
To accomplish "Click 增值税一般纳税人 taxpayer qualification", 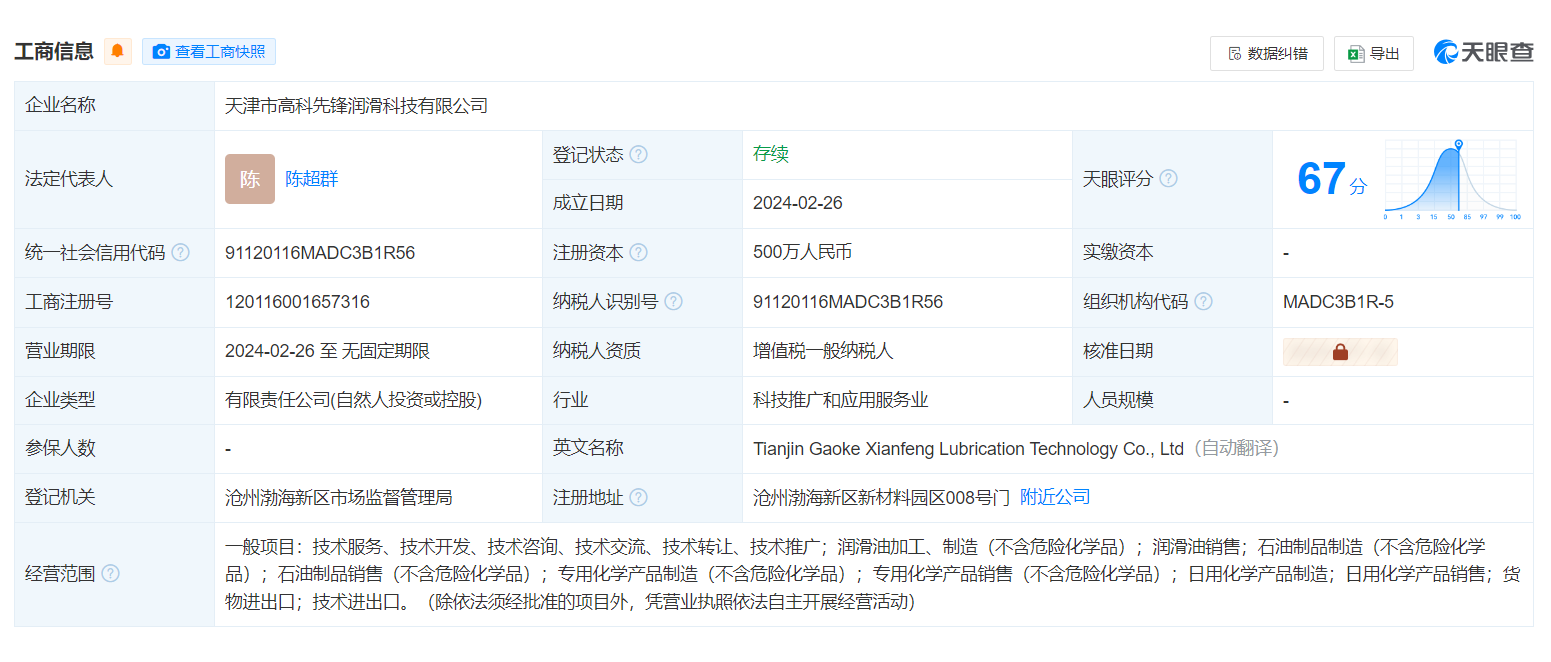I will pyautogui.click(x=823, y=351).
